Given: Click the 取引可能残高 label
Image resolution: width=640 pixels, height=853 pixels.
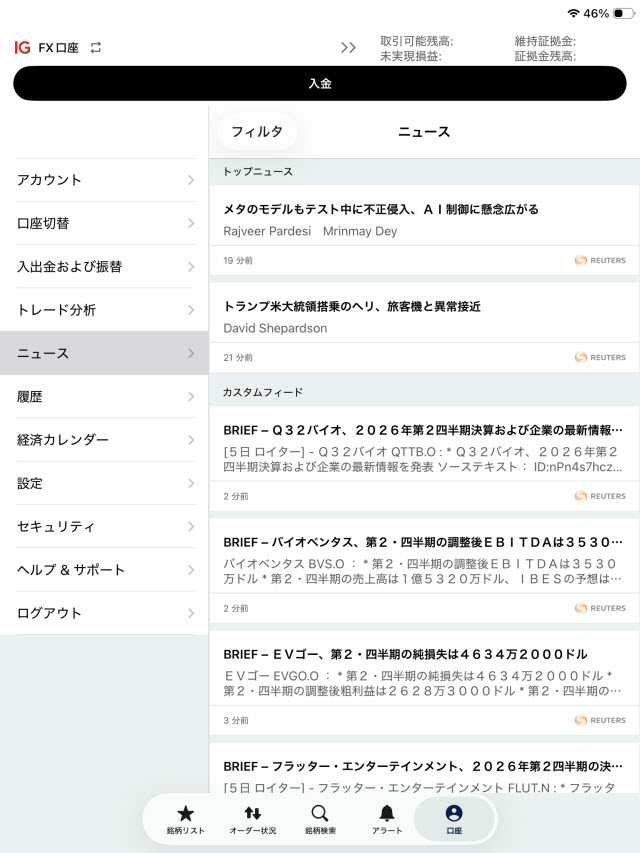Looking at the screenshot, I should 416,41.
